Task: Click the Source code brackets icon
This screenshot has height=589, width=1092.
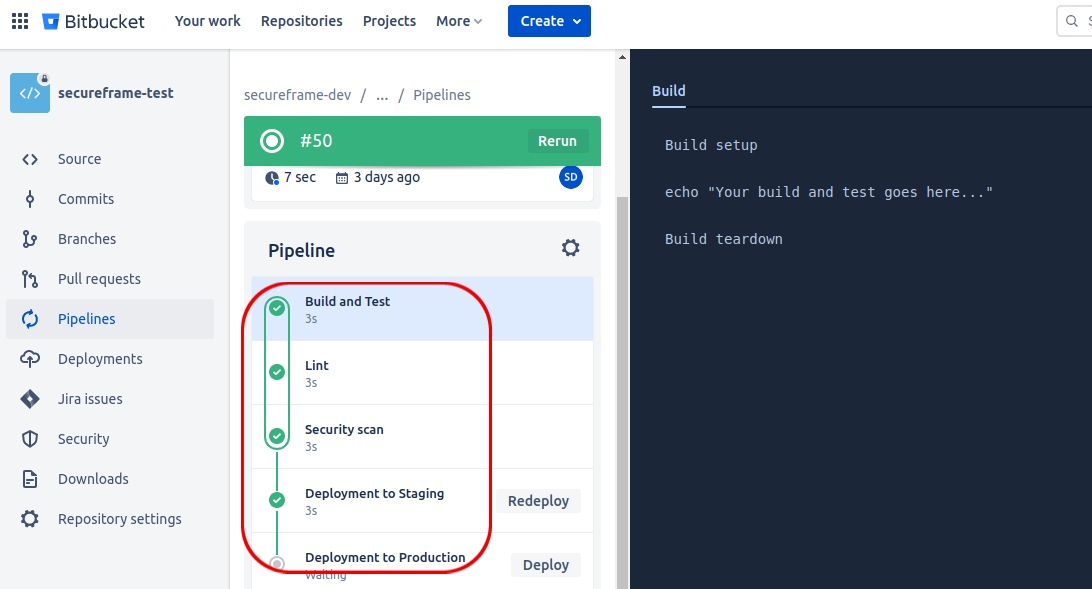Action: (29, 159)
